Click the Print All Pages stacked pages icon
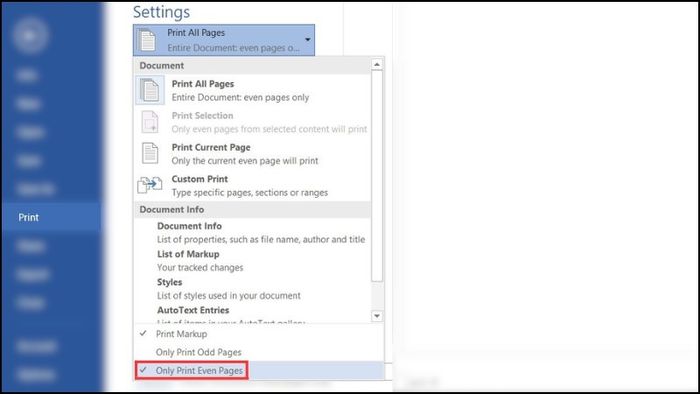The width and height of the screenshot is (700, 394). 150,90
